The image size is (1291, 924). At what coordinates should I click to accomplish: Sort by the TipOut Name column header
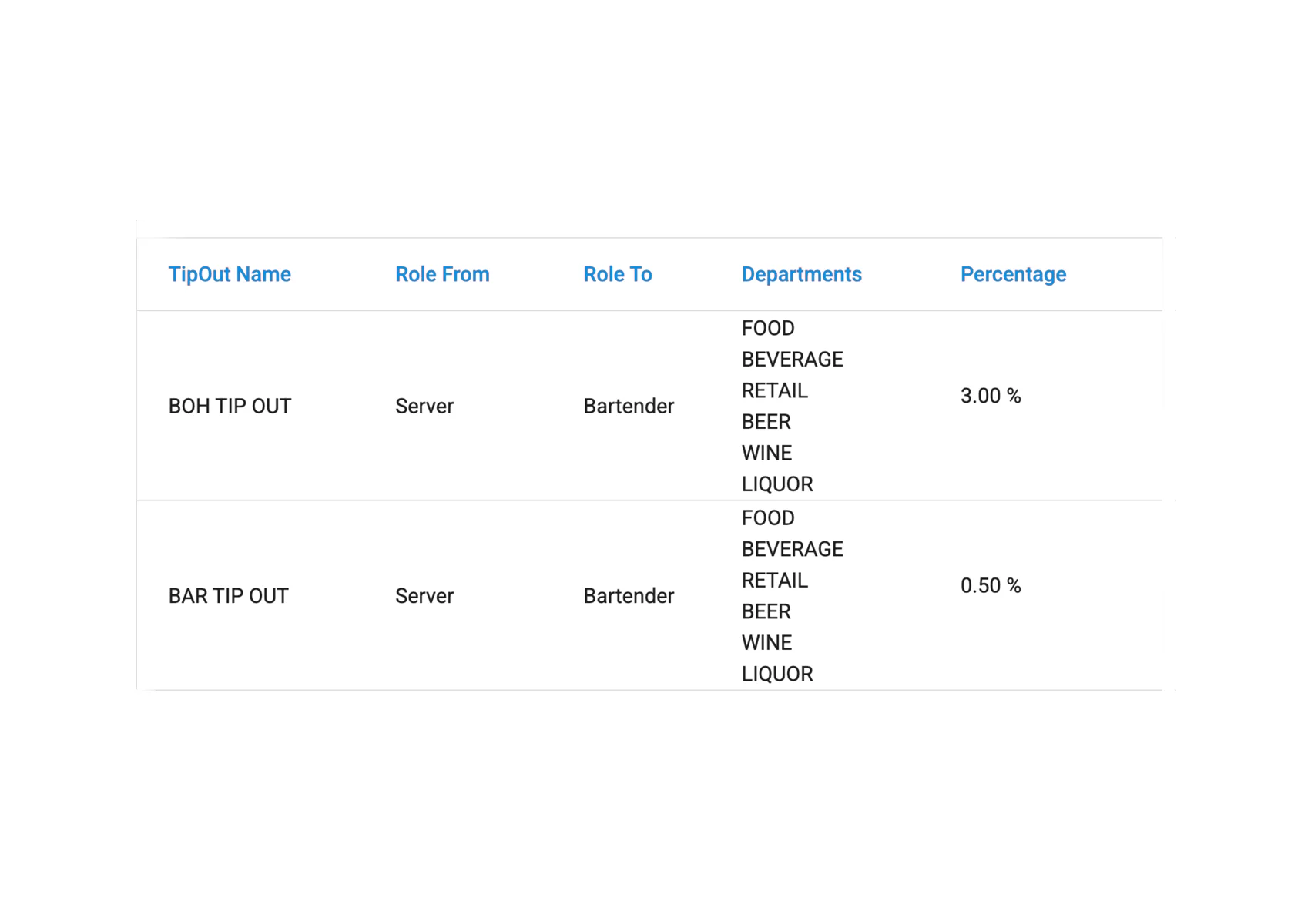[230, 274]
